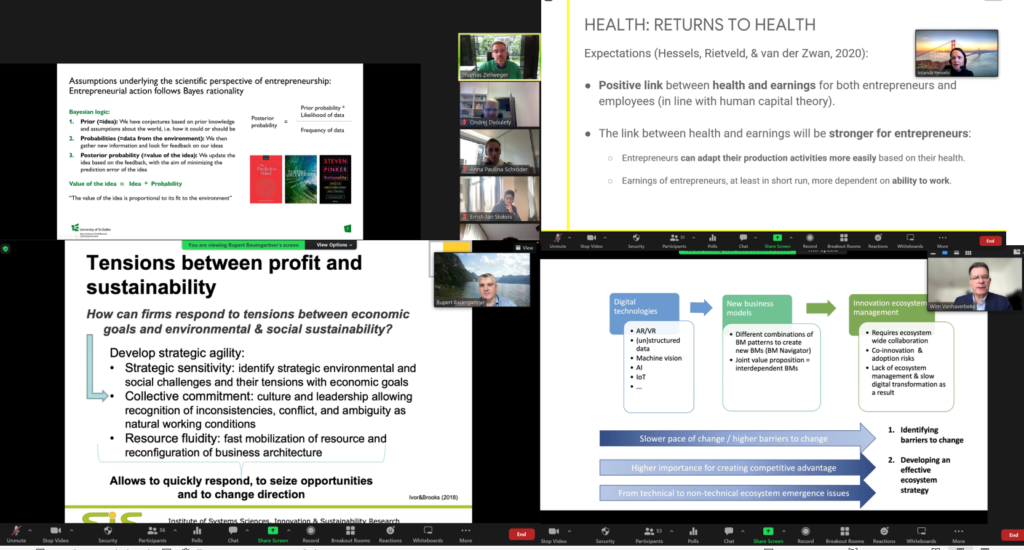The height and width of the screenshot is (550, 1024).
Task: Select Wim Vanhaverbeke's video thumbnail
Action: (975, 284)
